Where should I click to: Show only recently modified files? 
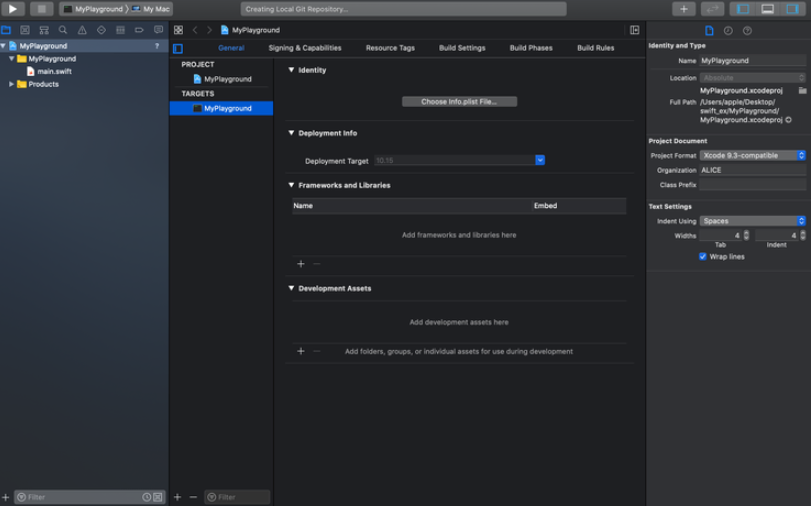tap(146, 497)
